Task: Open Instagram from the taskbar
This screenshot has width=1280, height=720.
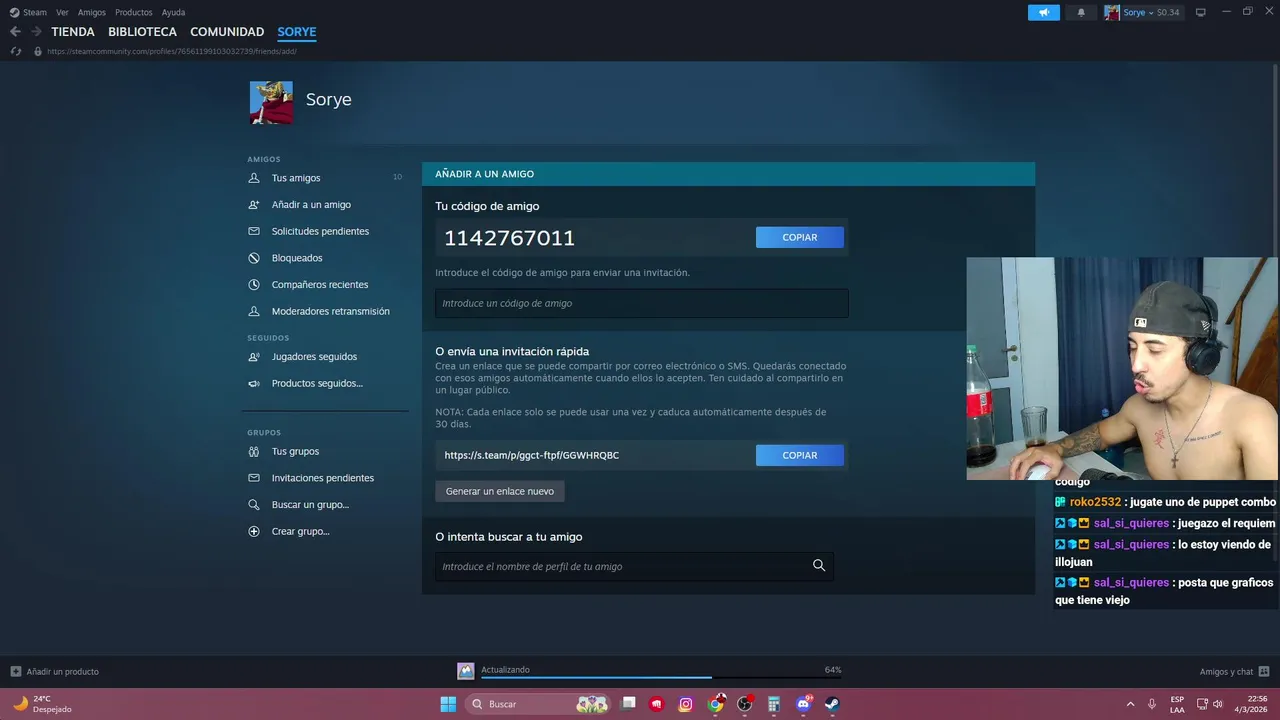Action: [686, 704]
